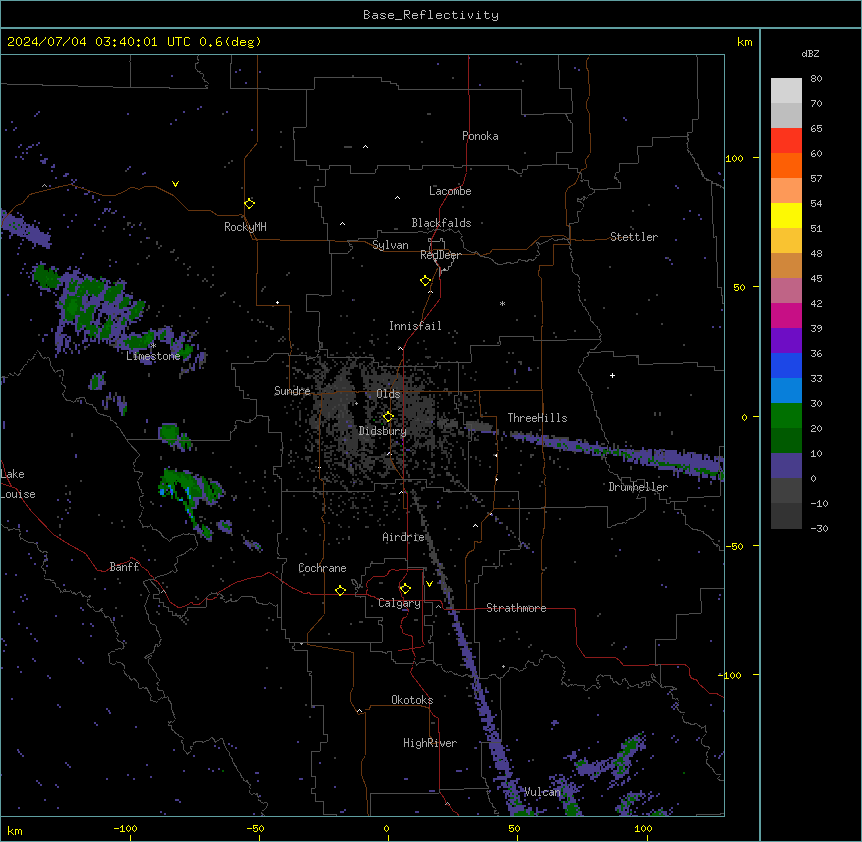Select the slate purple 0–10 dBZ swatch
This screenshot has width=862, height=842.
[x=786, y=466]
